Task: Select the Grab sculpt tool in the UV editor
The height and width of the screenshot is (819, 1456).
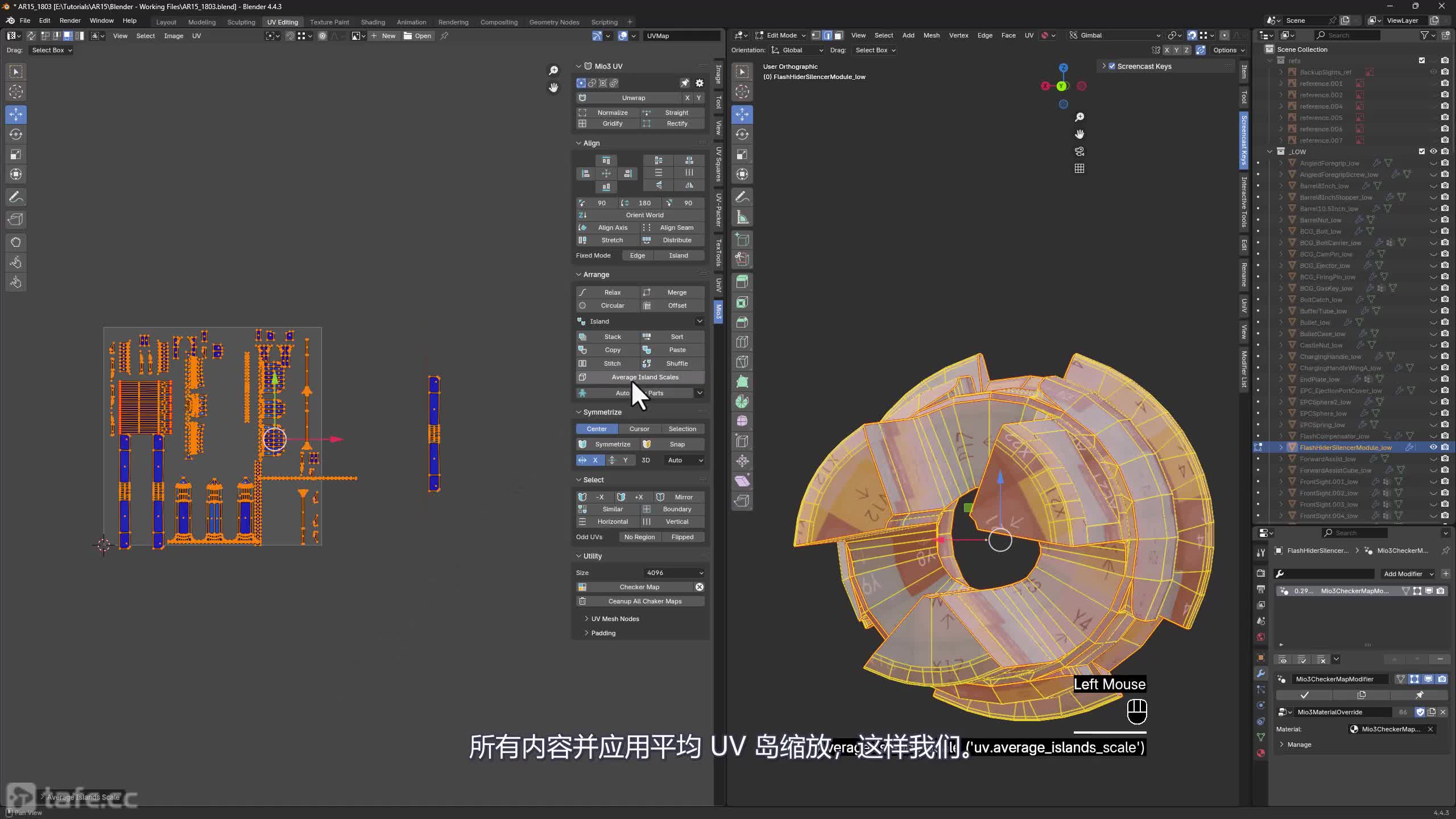Action: (16, 242)
